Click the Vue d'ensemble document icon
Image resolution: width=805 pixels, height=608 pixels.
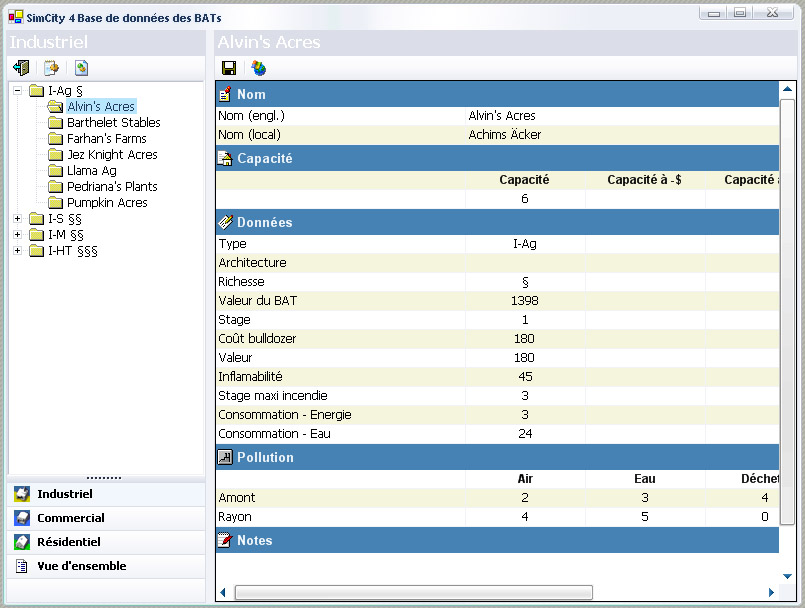click(x=22, y=566)
